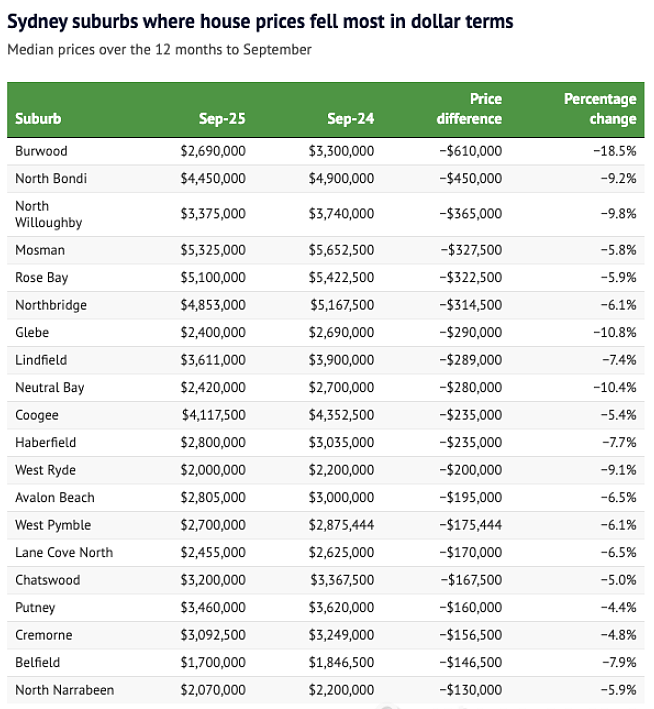The image size is (654, 709).
Task: Click the Sep-24 column header
Action: pyautogui.click(x=351, y=118)
